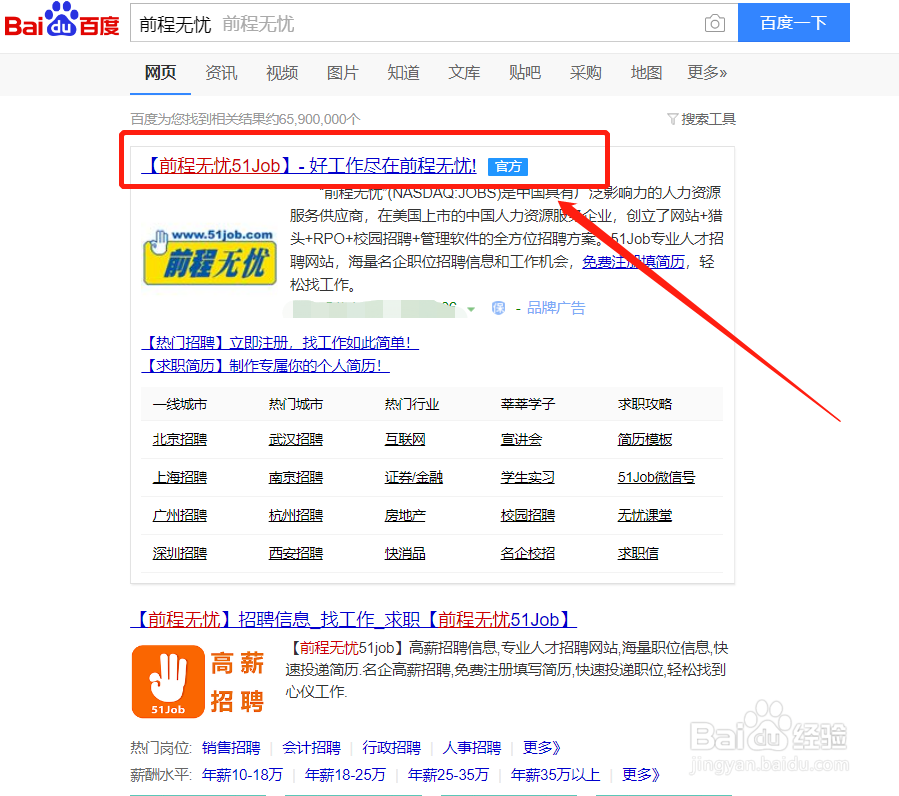Click the 搜索工具 filter icon
Viewport: 899px width, 796px height.
[x=673, y=119]
